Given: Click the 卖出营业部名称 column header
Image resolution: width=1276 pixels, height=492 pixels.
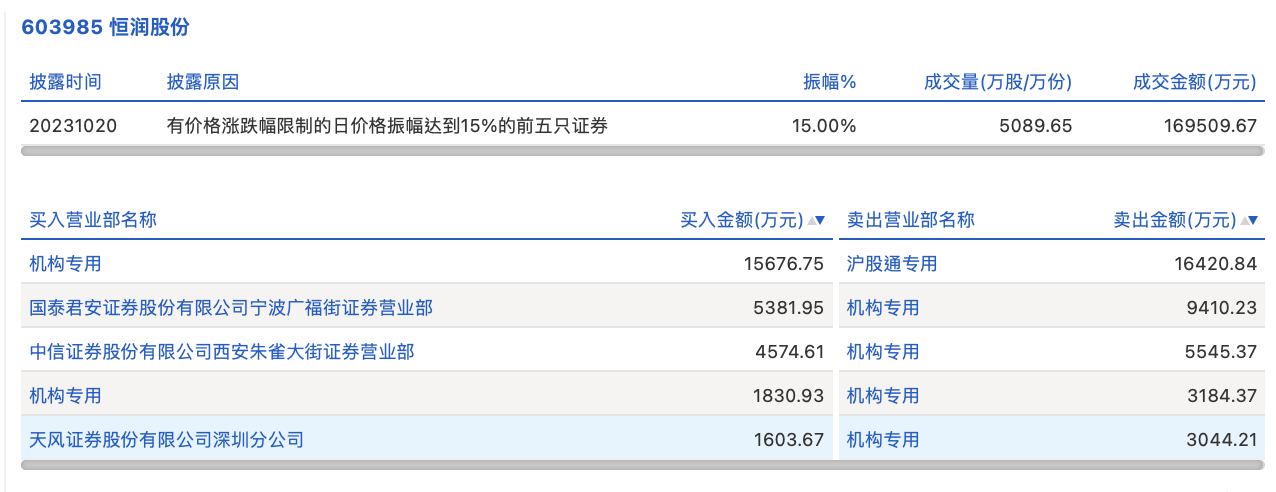Looking at the screenshot, I should click(x=910, y=220).
